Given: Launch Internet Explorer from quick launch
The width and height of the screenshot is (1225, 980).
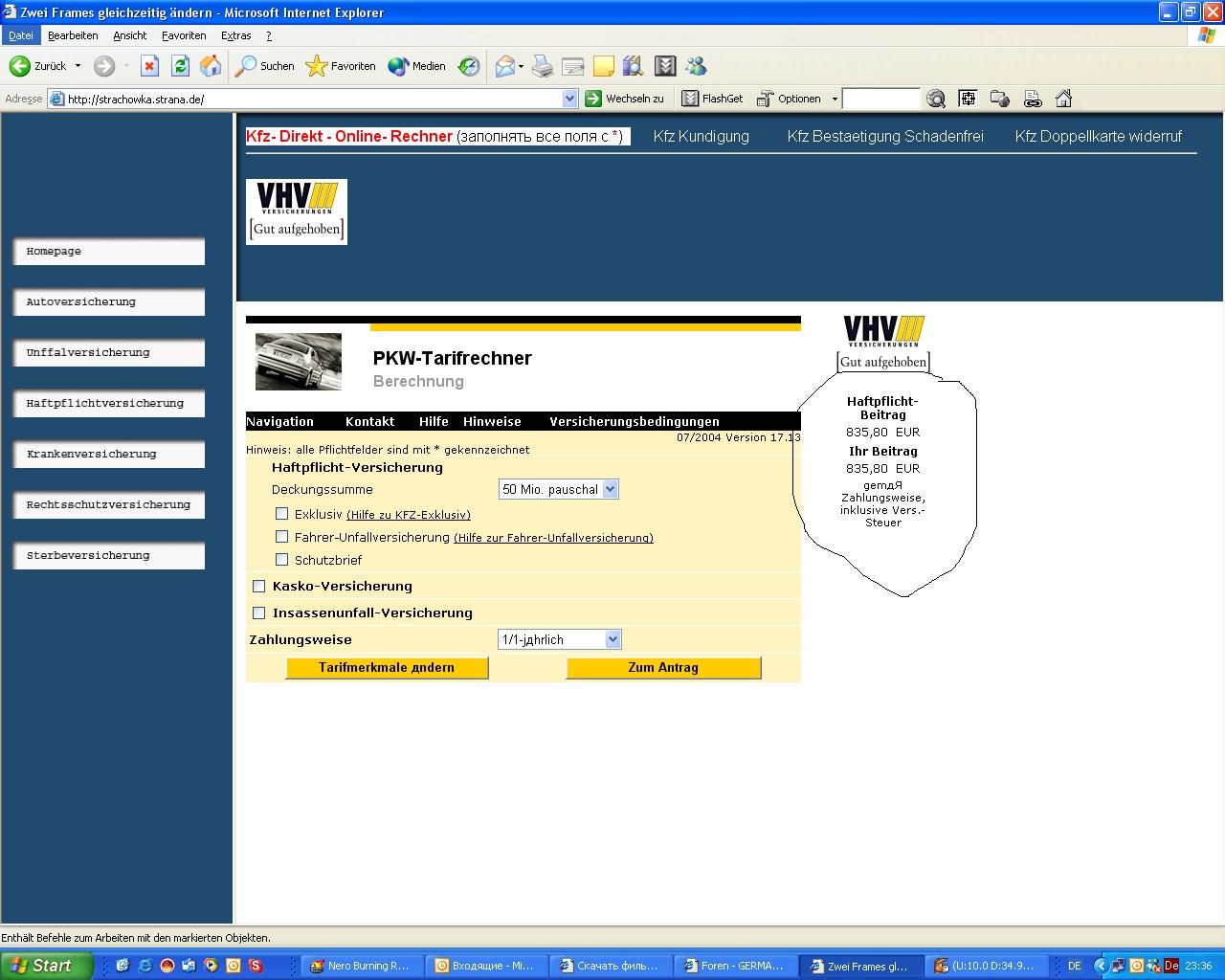Looking at the screenshot, I should point(145,966).
